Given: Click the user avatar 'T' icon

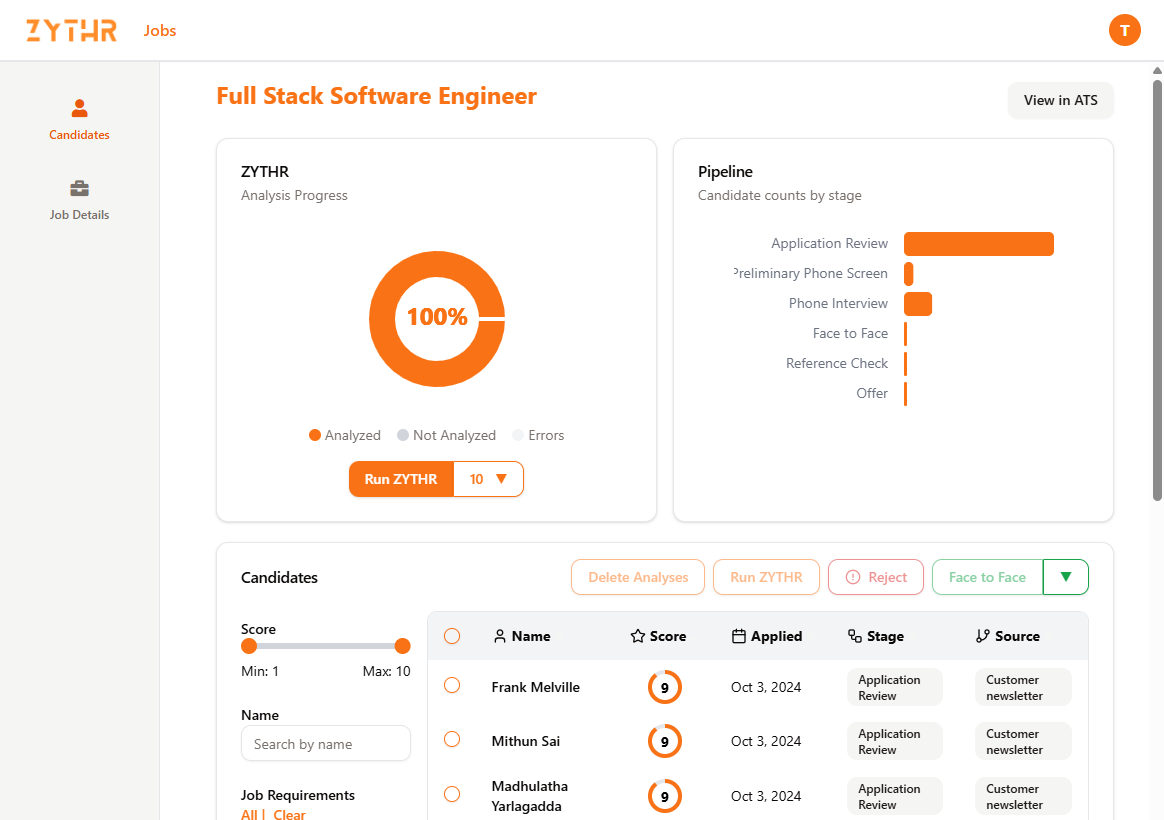Looking at the screenshot, I should (x=1125, y=30).
